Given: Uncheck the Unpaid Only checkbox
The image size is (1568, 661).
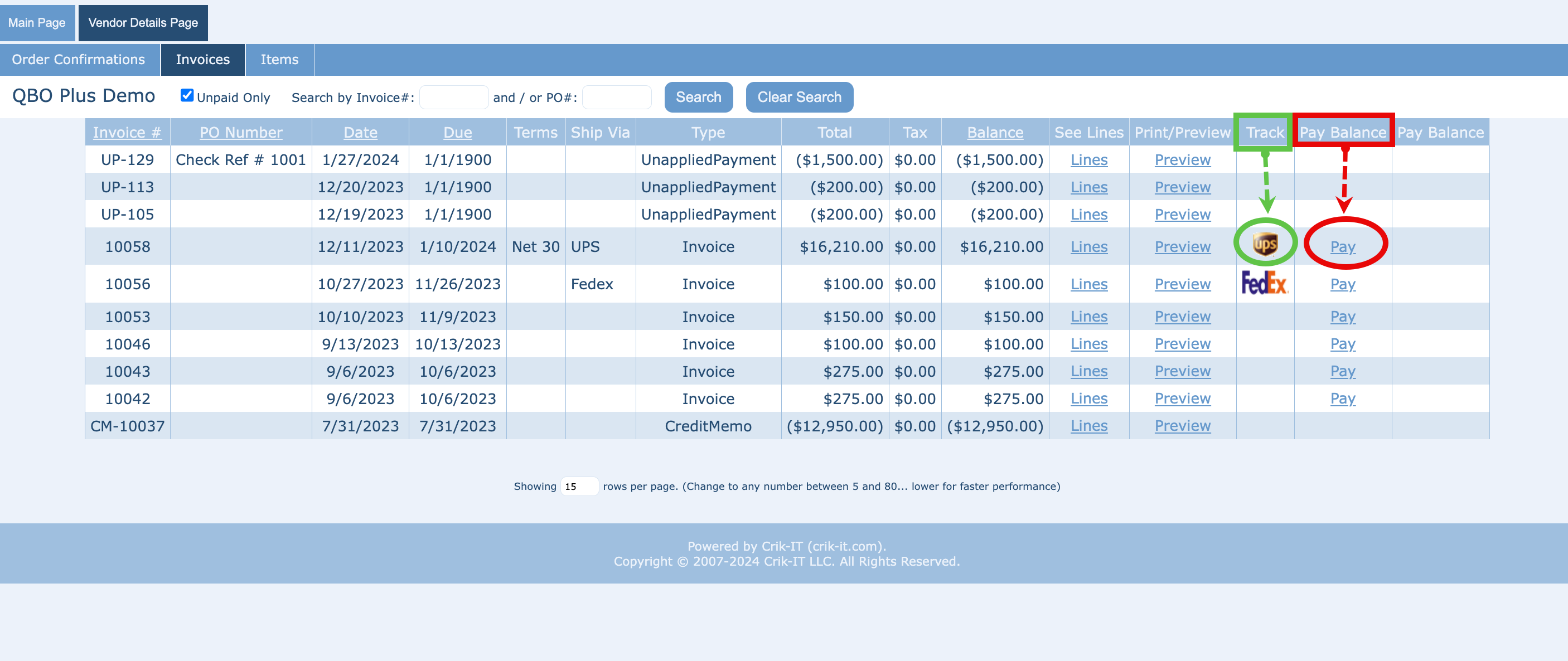Looking at the screenshot, I should (x=187, y=95).
